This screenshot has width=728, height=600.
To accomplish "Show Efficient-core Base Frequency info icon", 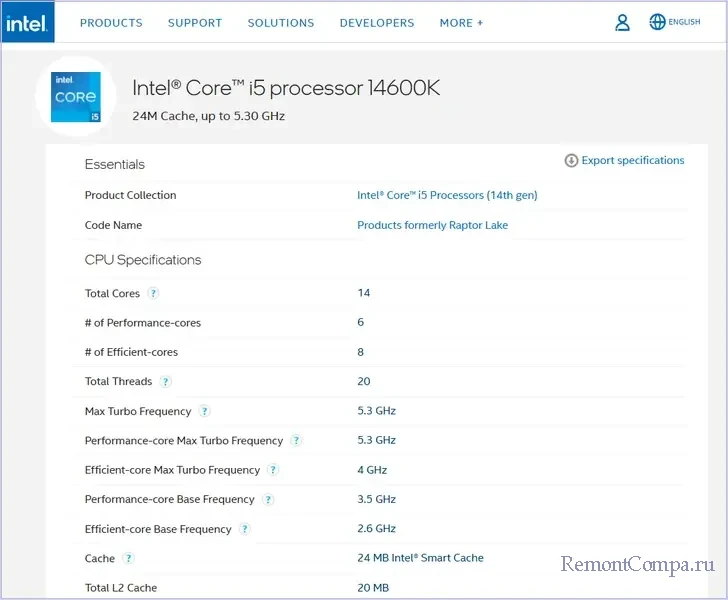I will (245, 529).
